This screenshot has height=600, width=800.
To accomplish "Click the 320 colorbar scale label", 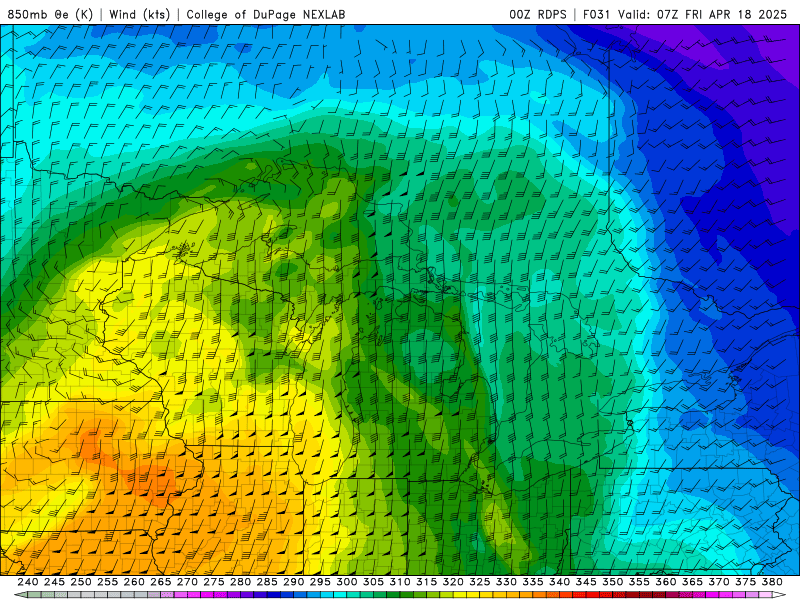I will point(453,582).
